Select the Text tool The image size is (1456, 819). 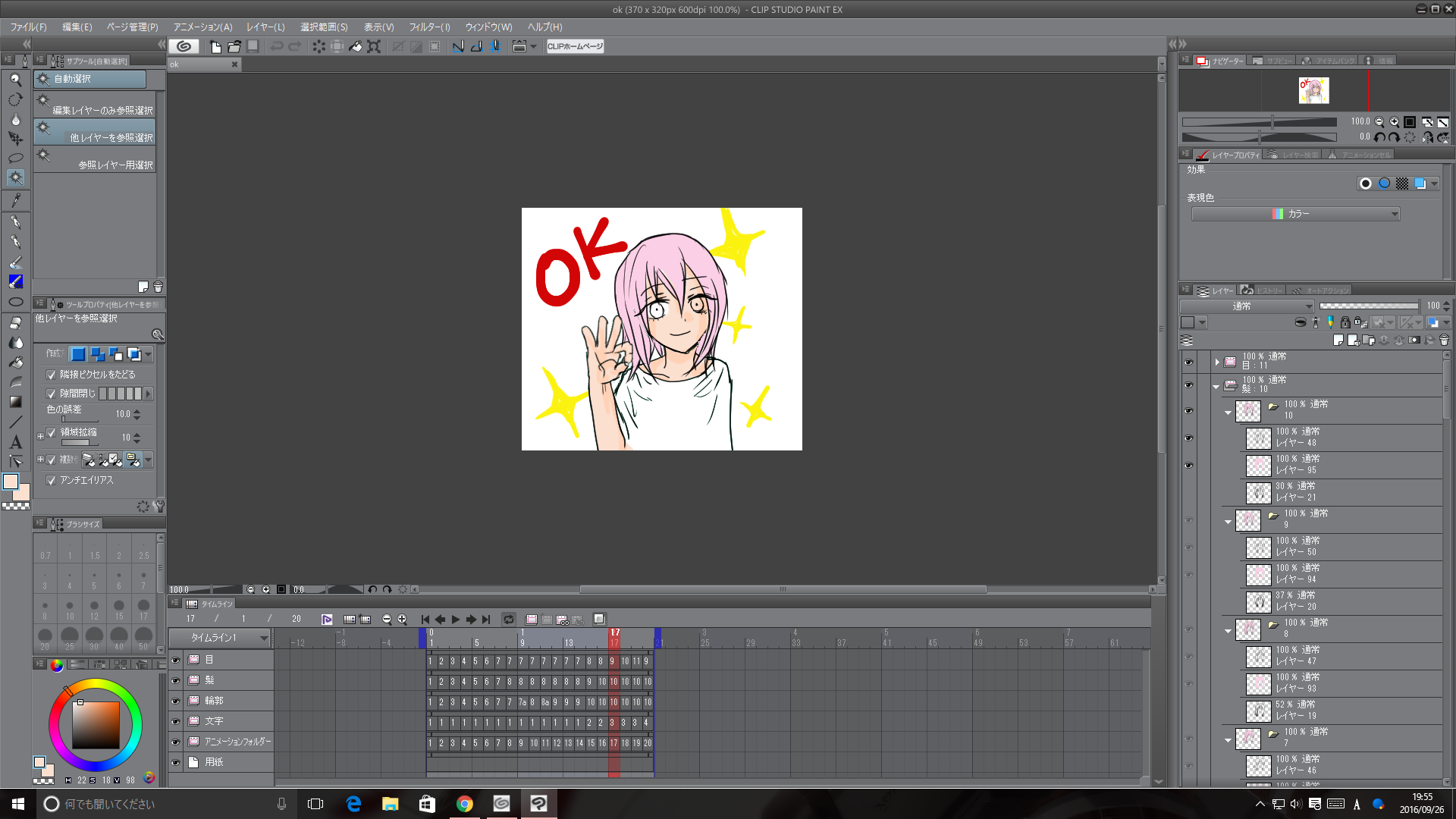[15, 441]
